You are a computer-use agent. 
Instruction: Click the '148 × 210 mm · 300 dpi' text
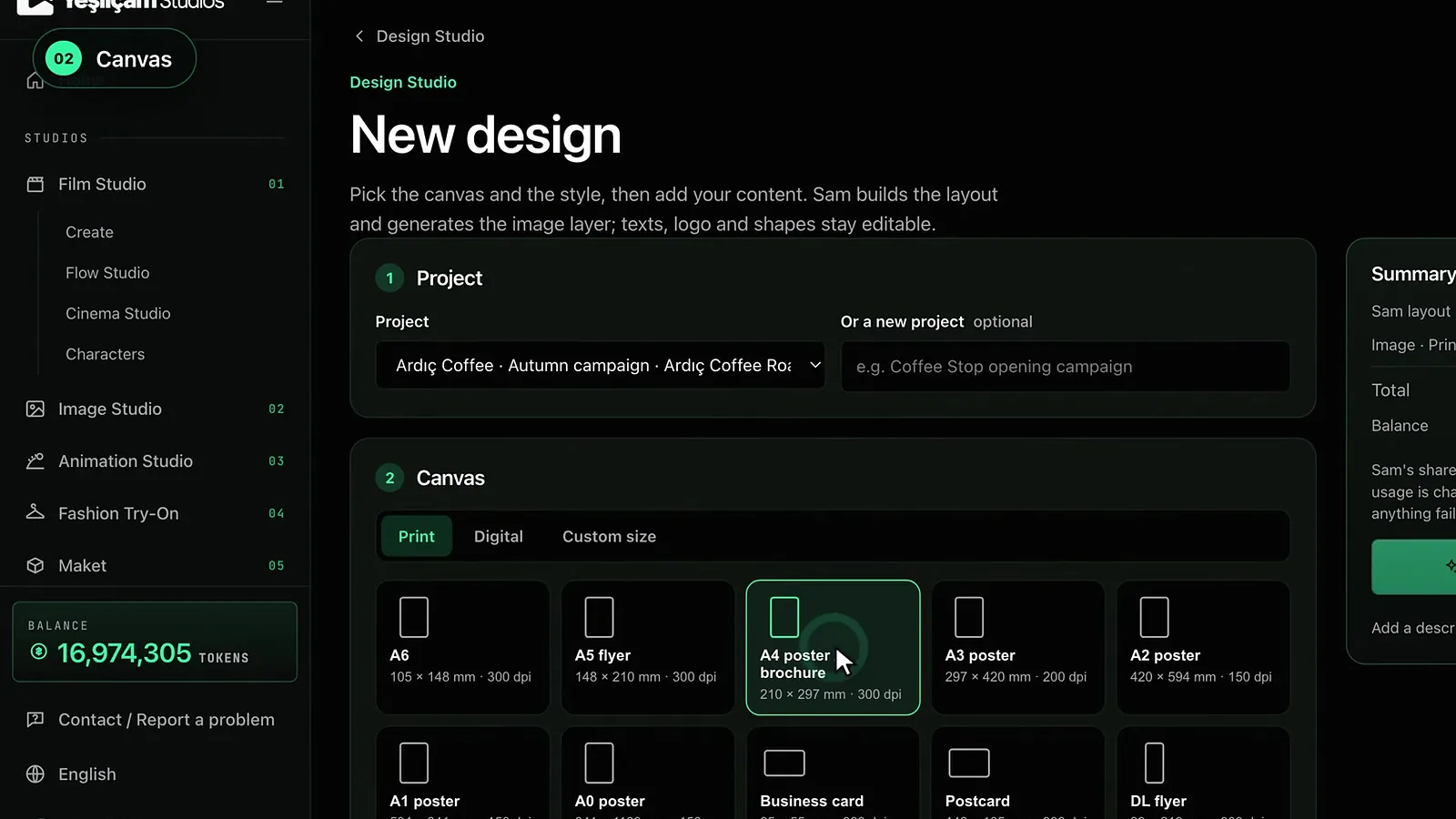[645, 676]
